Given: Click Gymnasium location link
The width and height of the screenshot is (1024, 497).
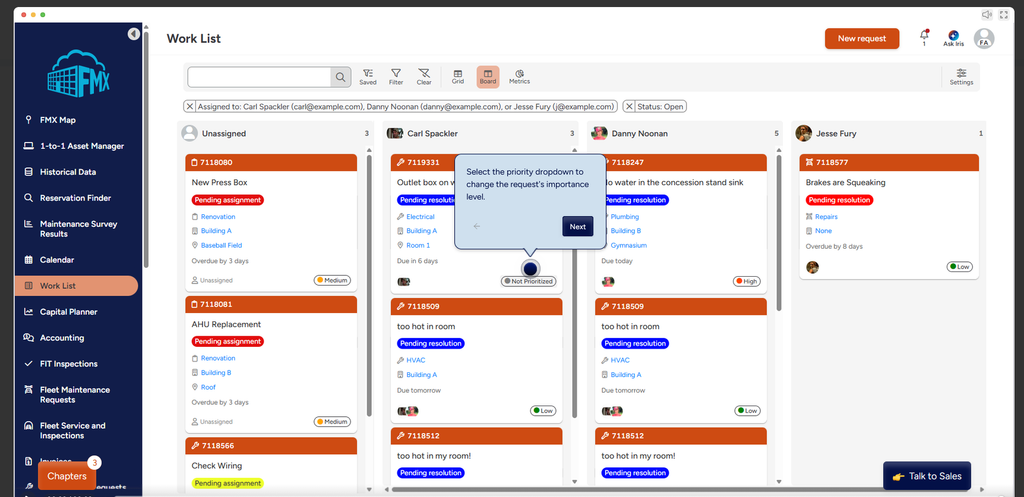Looking at the screenshot, I should 628,246.
